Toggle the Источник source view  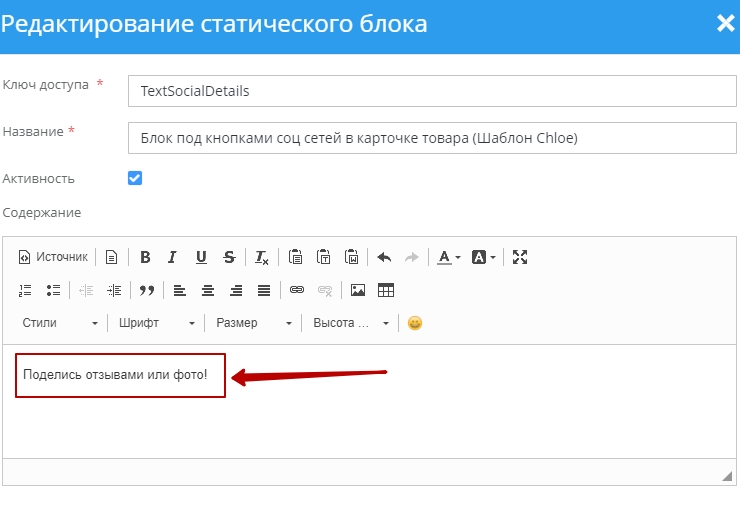53,257
